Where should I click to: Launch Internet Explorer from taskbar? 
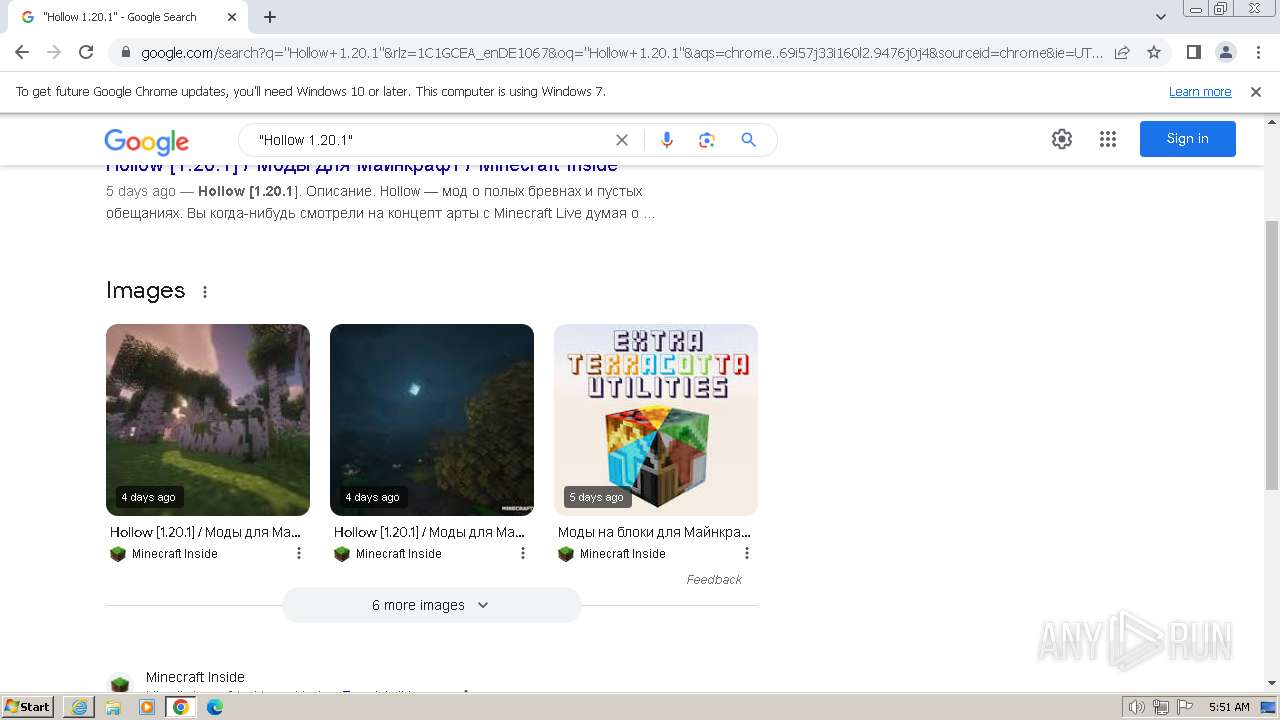79,707
